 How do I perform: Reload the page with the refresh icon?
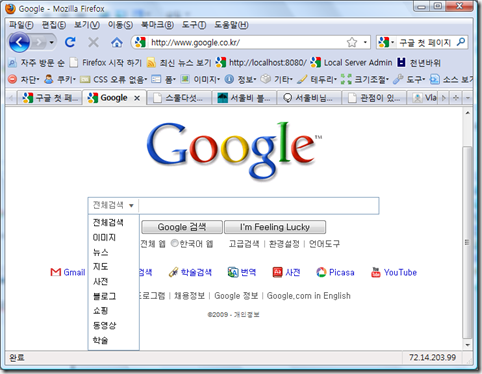[70, 42]
